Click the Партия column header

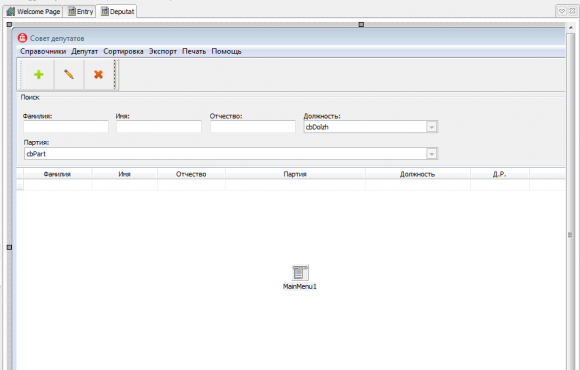tap(295, 174)
